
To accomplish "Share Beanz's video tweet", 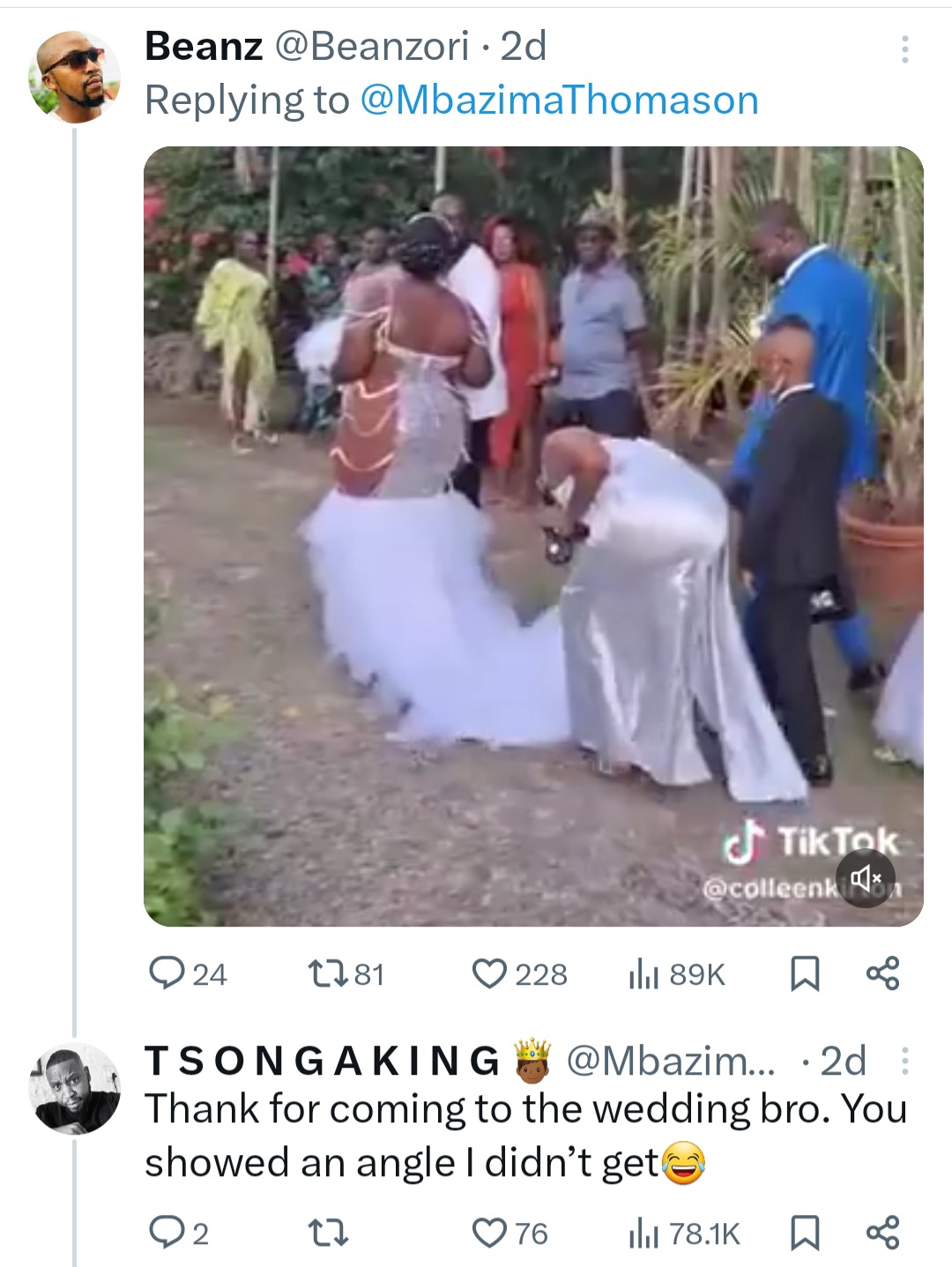I will tap(882, 973).
